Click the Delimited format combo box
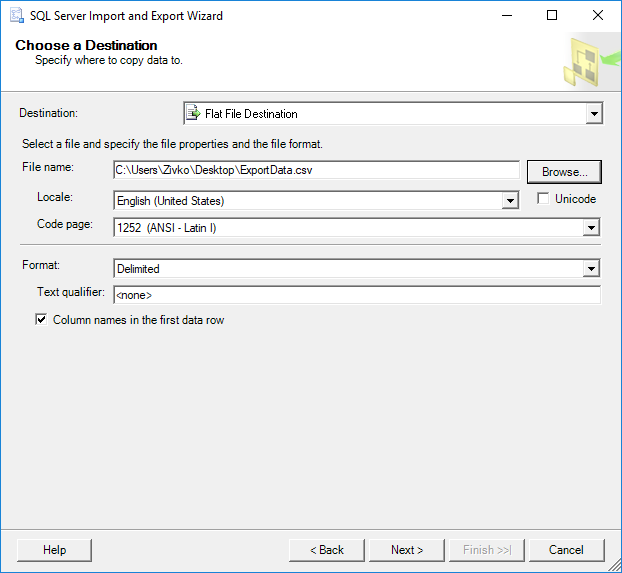The image size is (622, 573). click(357, 269)
